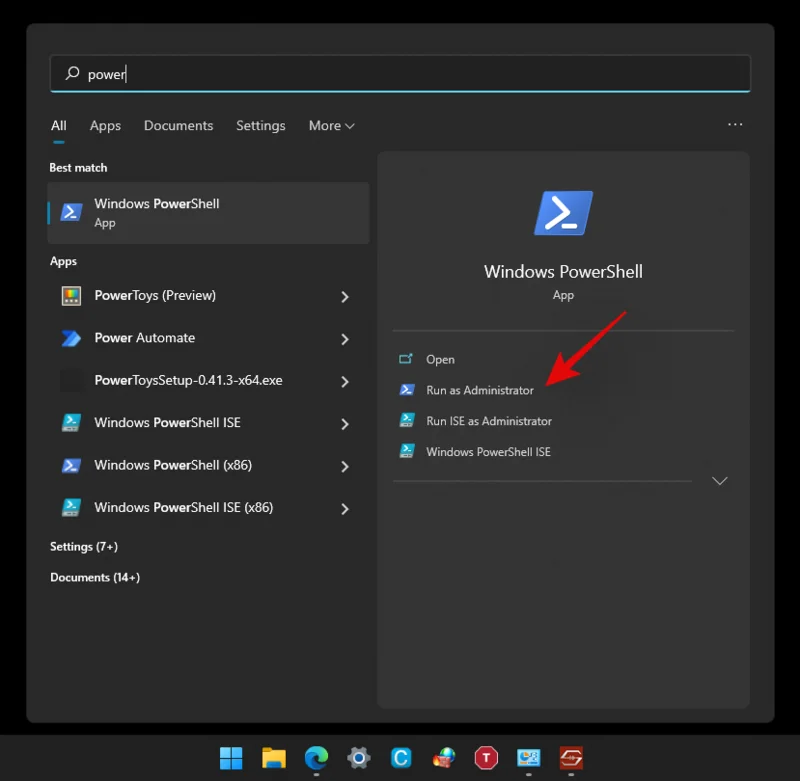Launch Microsoft Edge from the taskbar

point(316,758)
